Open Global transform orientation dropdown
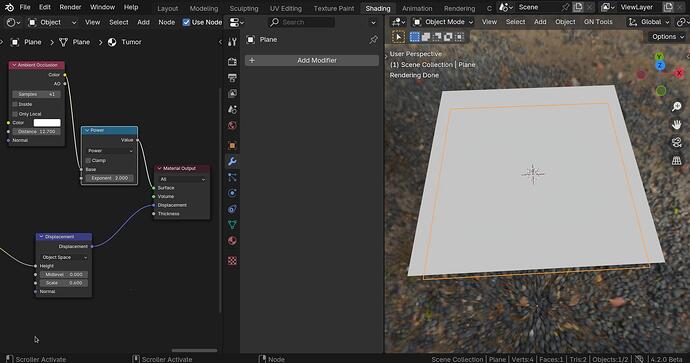Image resolution: width=690 pixels, height=363 pixels. (650, 22)
